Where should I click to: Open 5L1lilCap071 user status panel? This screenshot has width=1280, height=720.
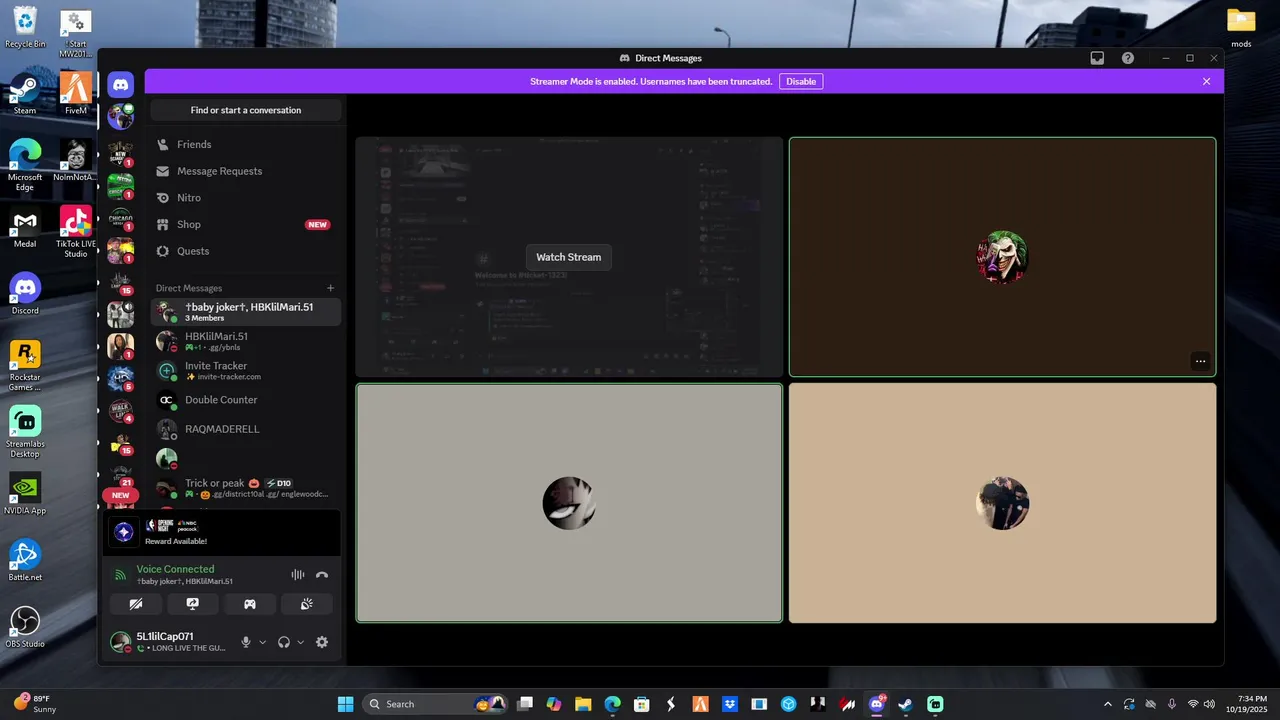168,642
